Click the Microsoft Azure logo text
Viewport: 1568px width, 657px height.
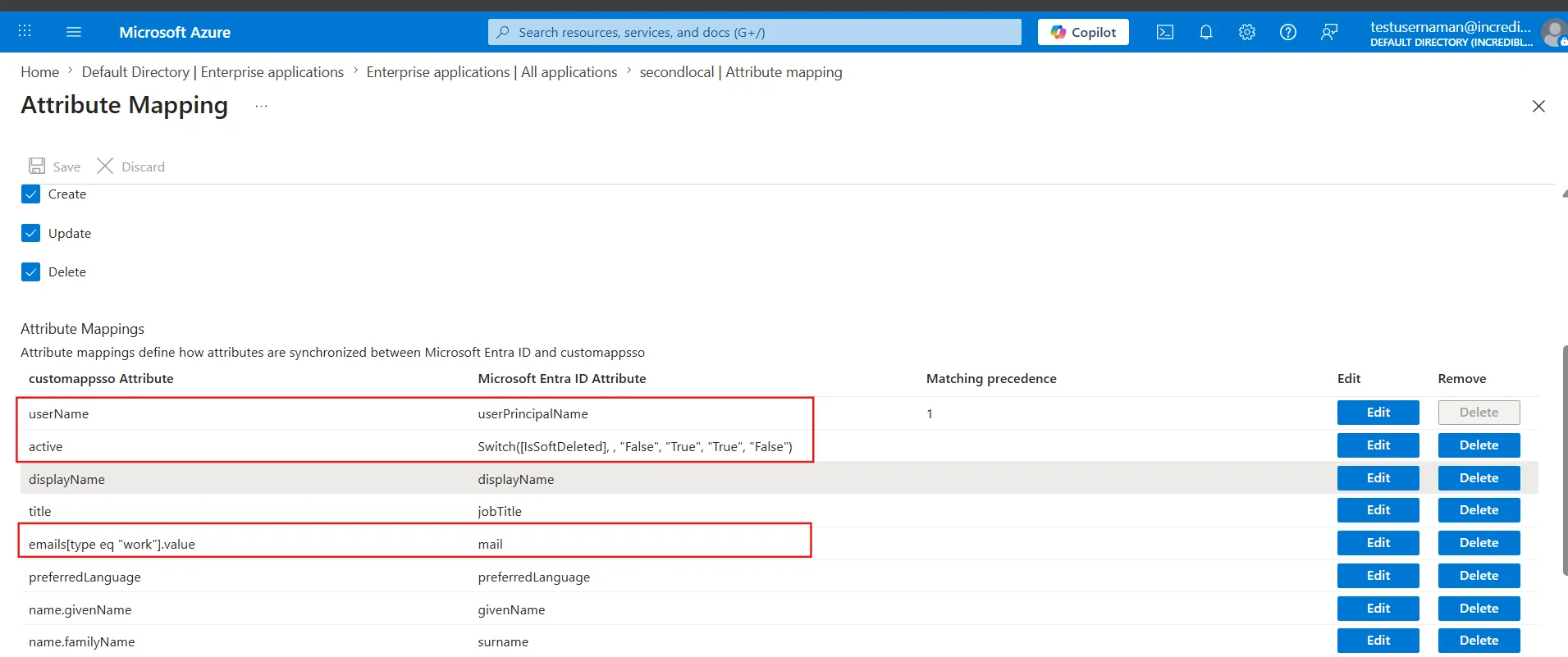[x=175, y=32]
